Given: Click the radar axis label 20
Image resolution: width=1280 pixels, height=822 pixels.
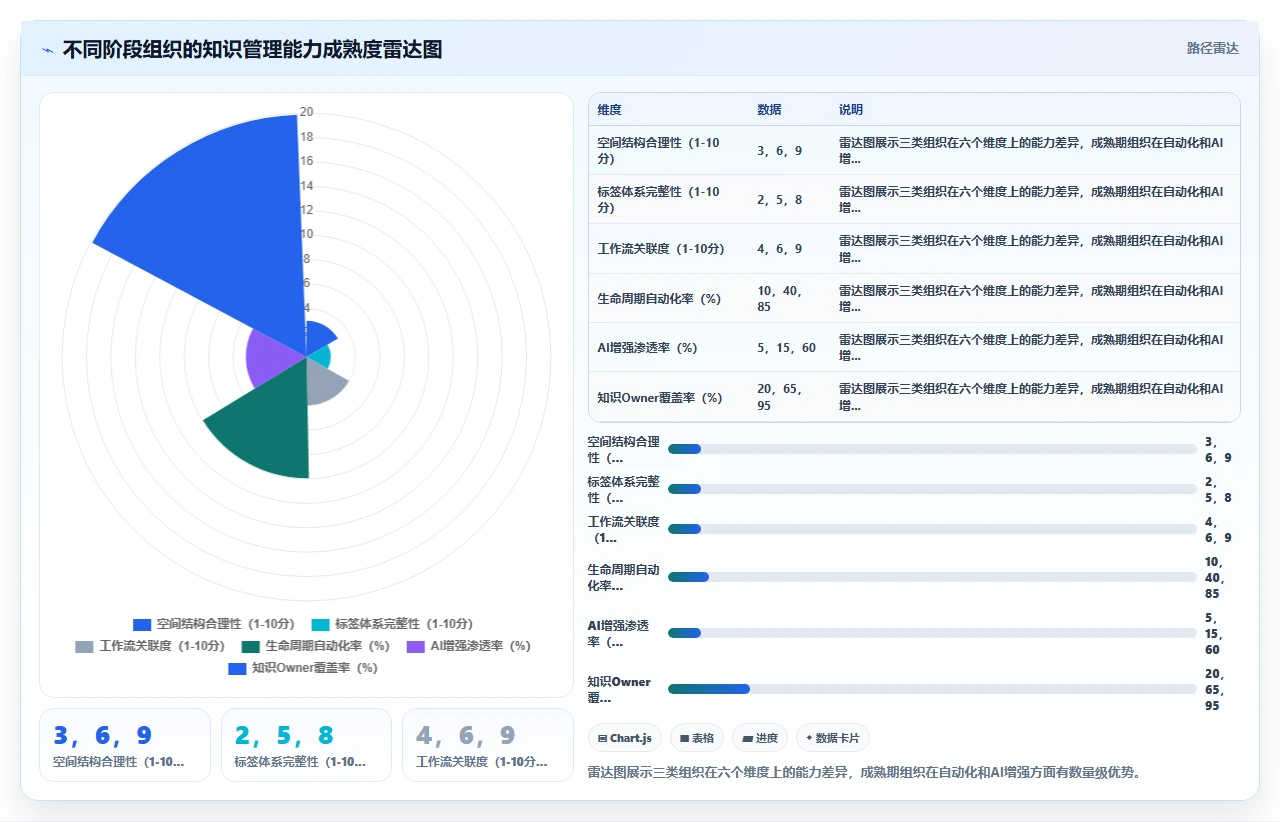Looking at the screenshot, I should (306, 112).
